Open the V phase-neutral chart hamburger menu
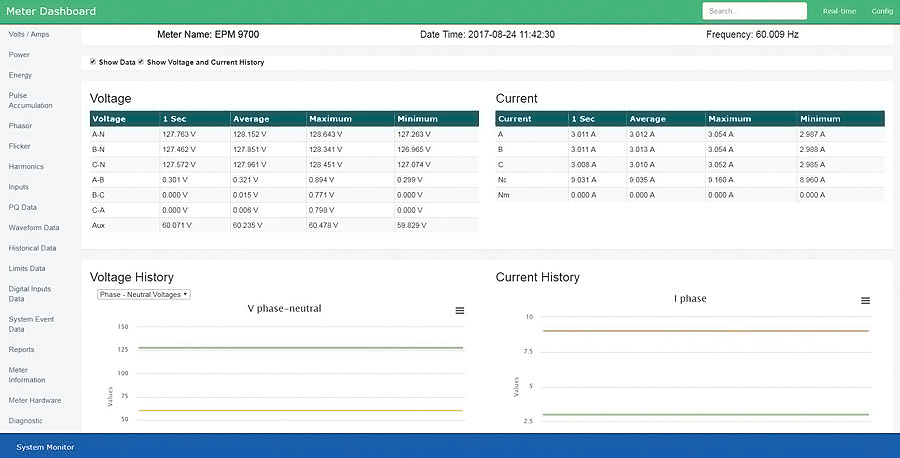The image size is (900, 458). [460, 310]
